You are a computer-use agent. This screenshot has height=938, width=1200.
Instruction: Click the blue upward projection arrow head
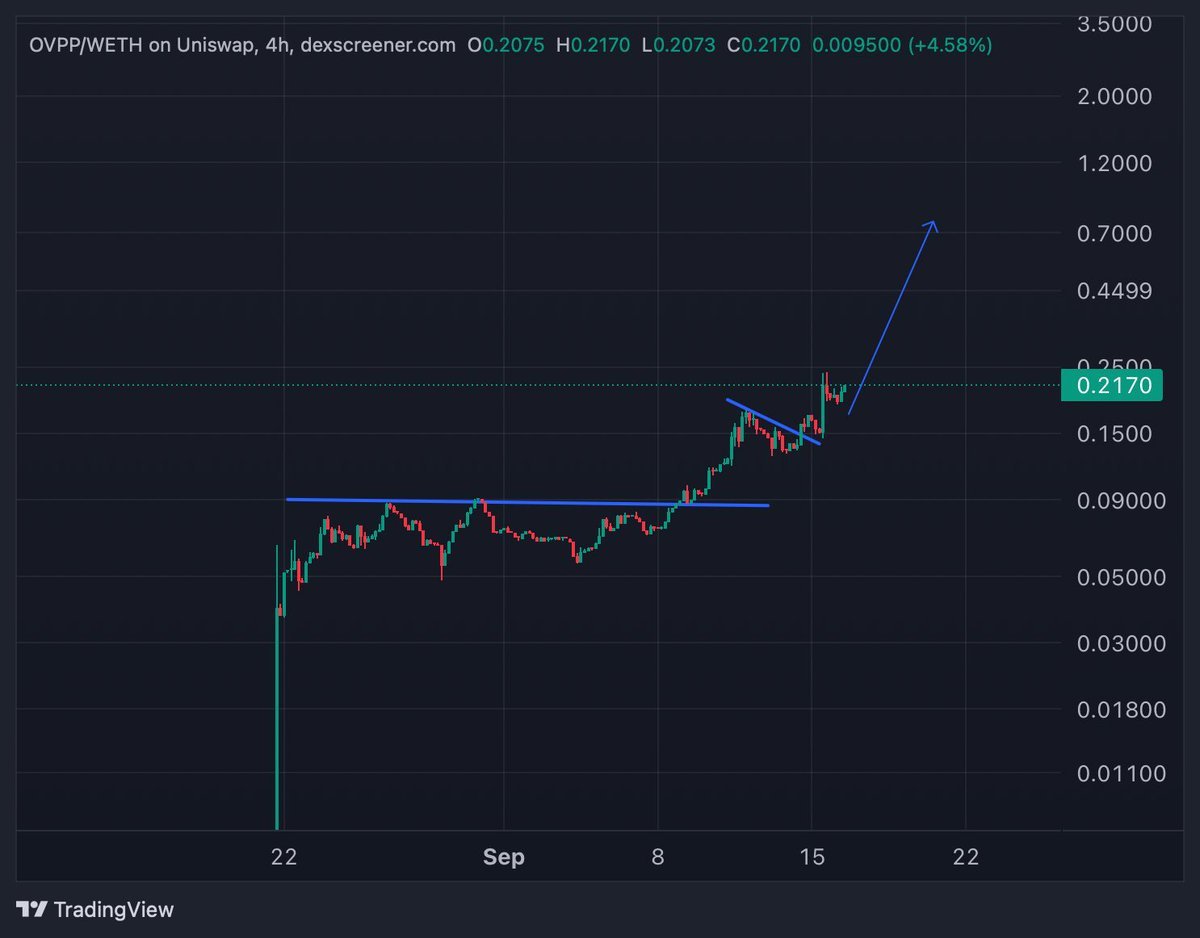tap(930, 228)
